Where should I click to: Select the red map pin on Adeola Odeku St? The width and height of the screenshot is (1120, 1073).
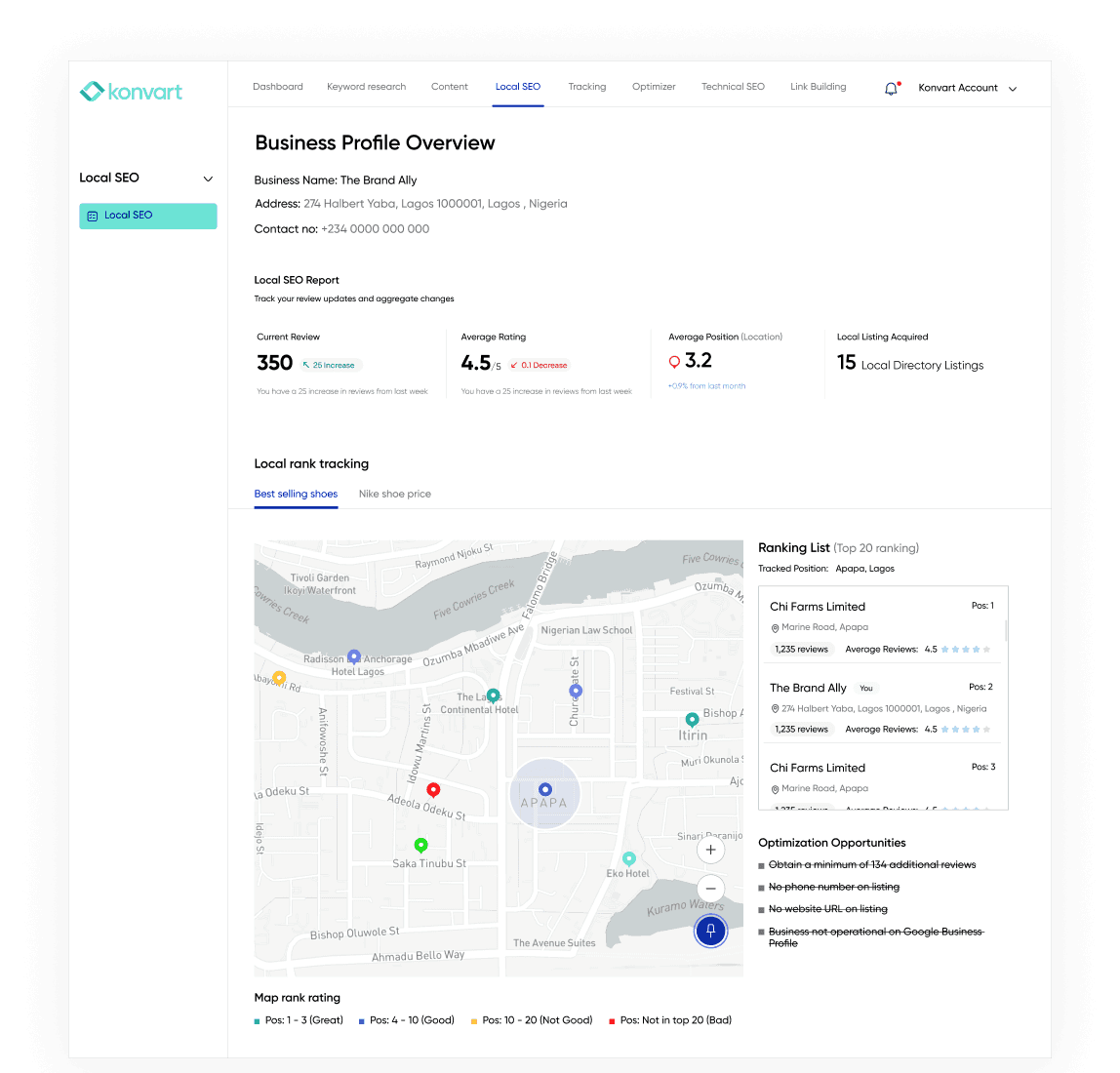click(x=434, y=790)
